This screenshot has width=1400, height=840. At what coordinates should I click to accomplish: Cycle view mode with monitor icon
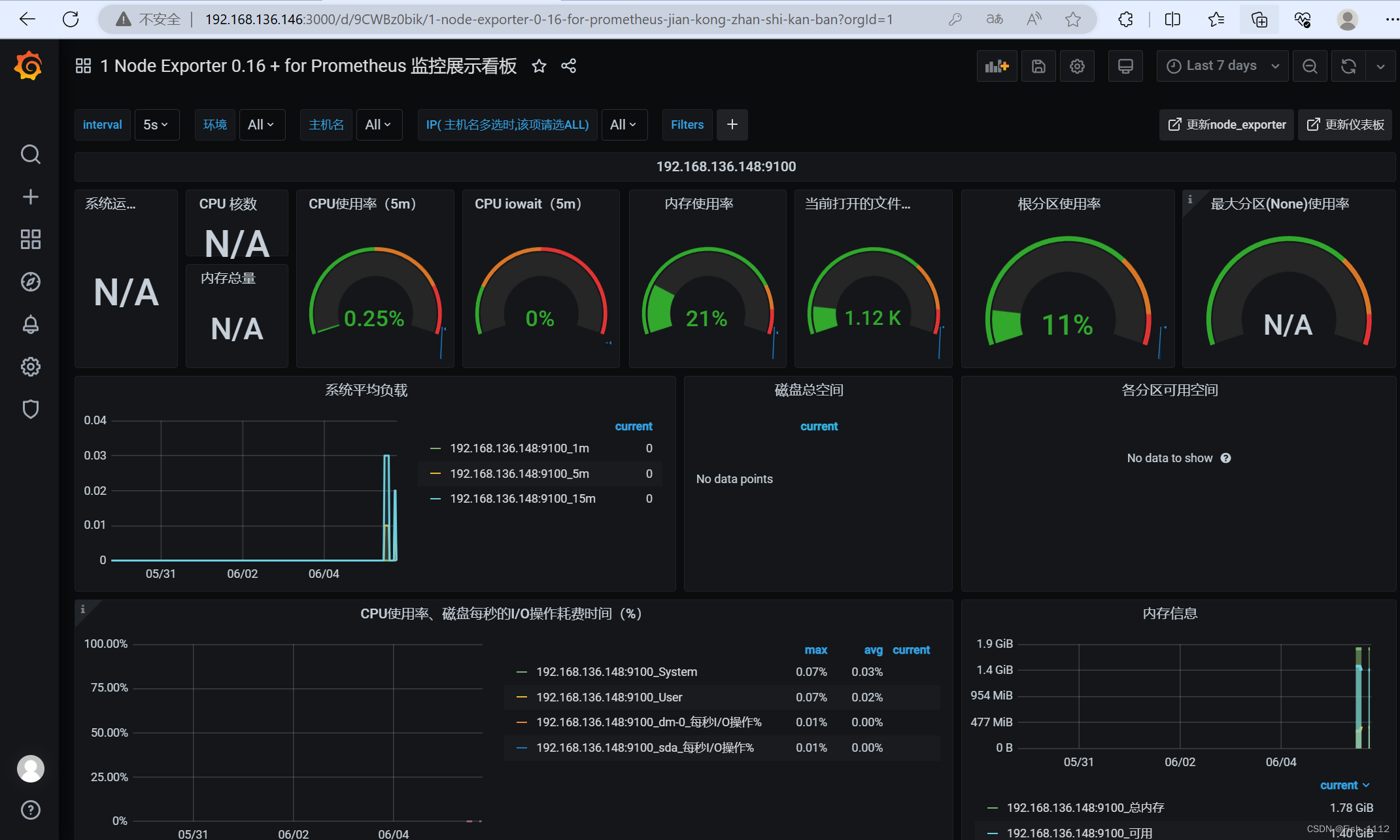[x=1125, y=66]
